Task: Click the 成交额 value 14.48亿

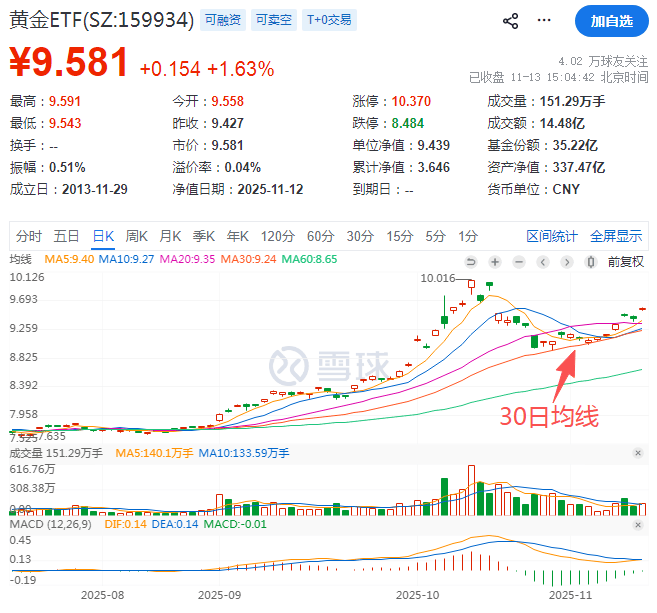Action: 562,123
